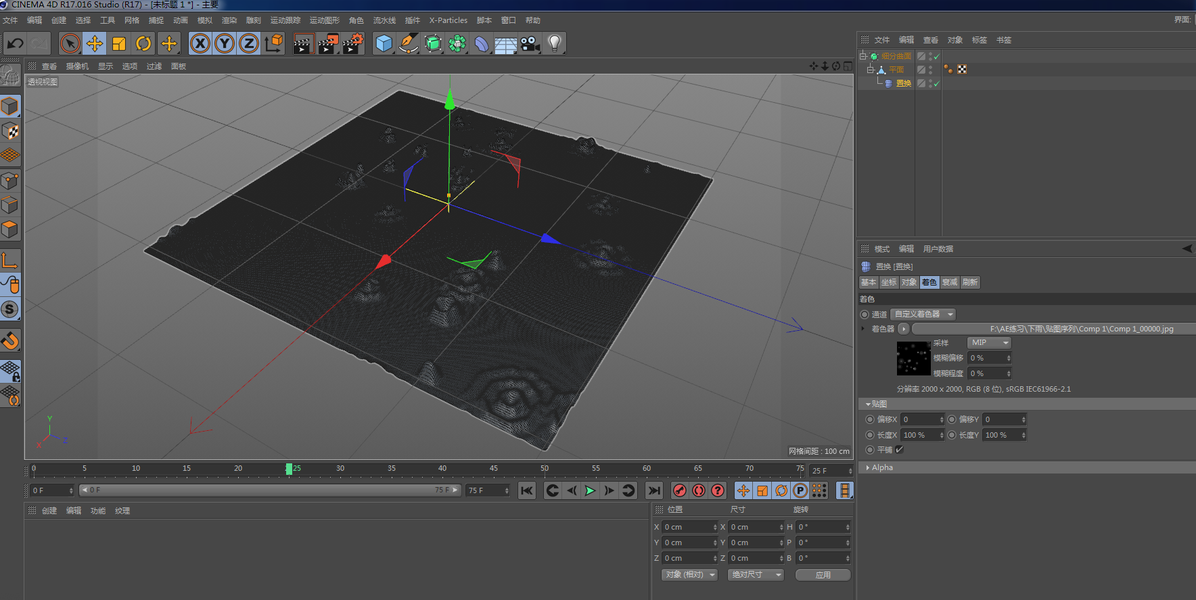Collapse the 细分曲面 tree node

(x=863, y=56)
